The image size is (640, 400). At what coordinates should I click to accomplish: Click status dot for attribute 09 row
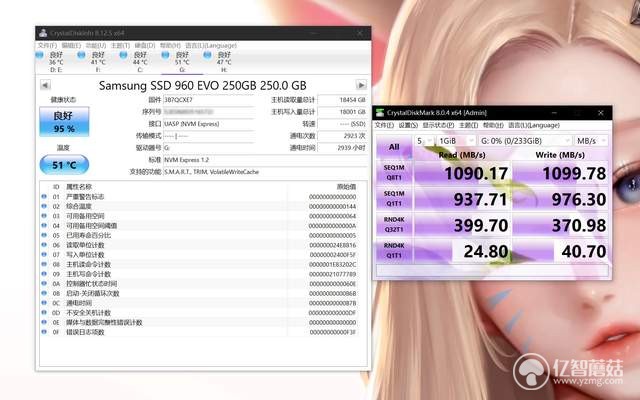44,274
